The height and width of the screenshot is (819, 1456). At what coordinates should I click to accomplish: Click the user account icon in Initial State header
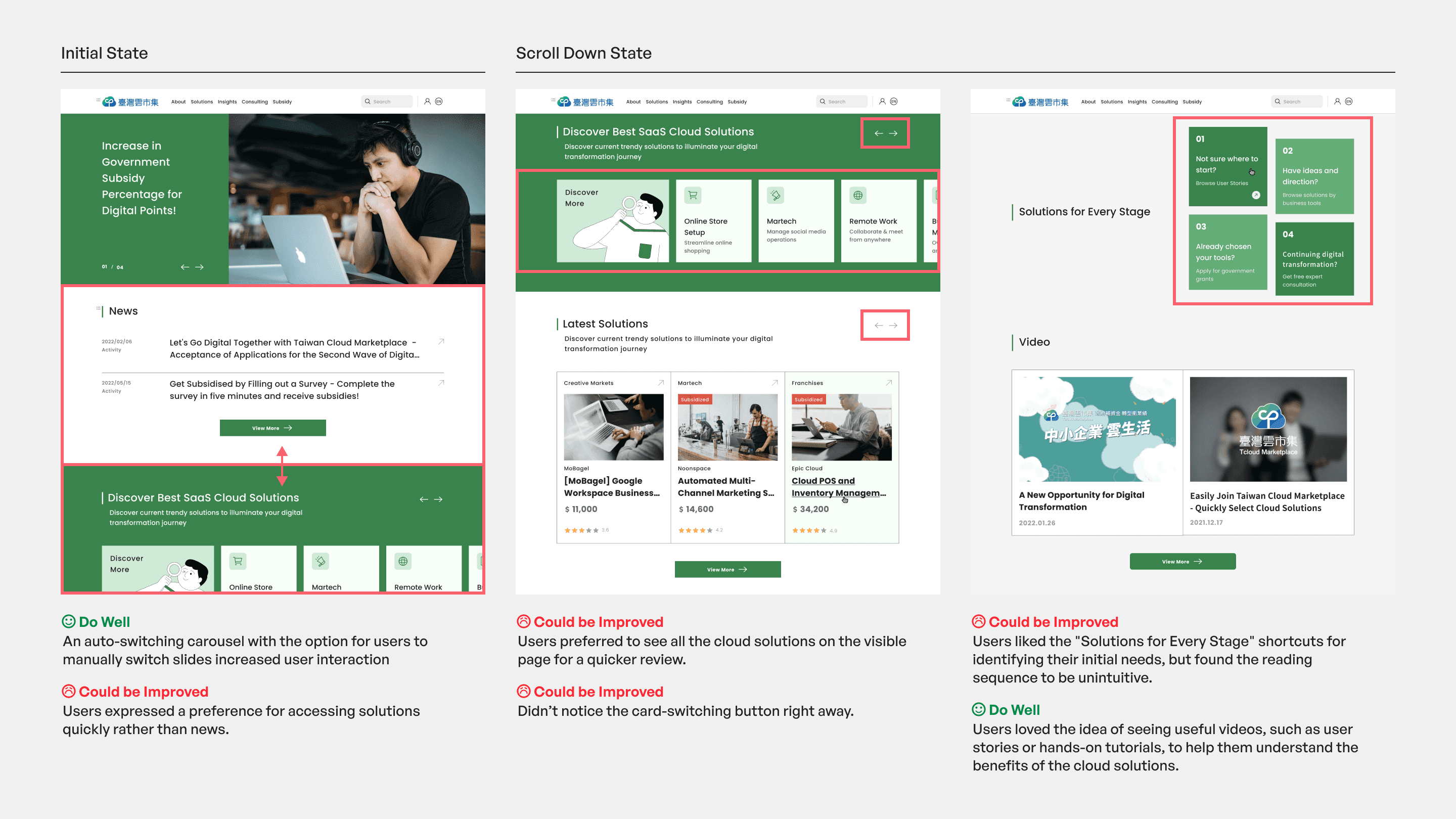click(x=427, y=101)
